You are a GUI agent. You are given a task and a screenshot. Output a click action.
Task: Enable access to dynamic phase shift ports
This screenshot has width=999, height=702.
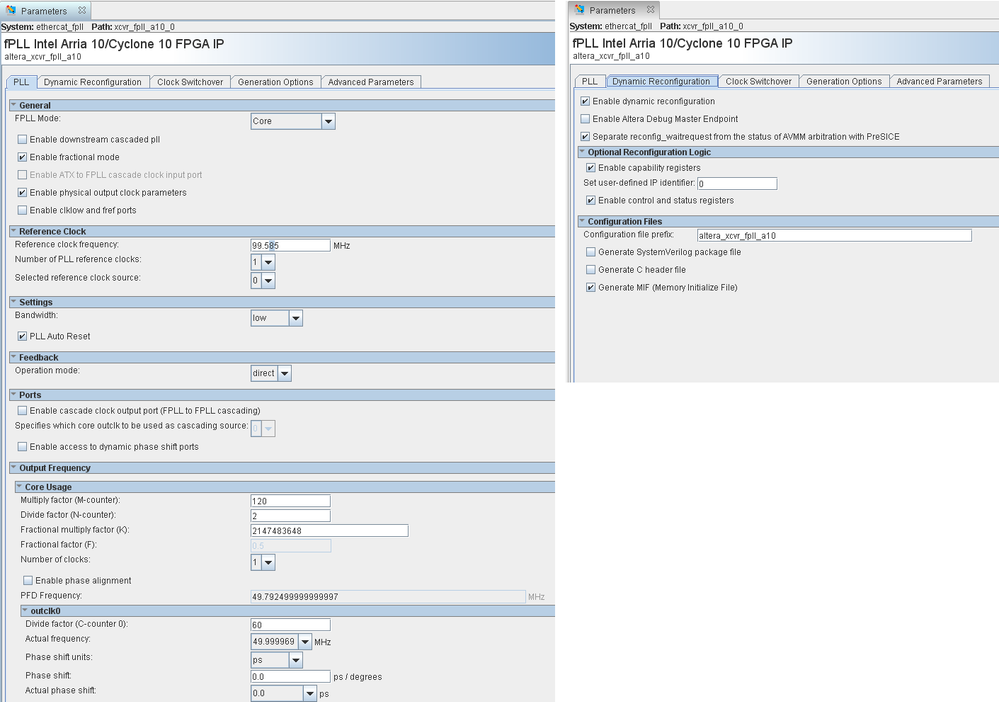click(x=22, y=447)
